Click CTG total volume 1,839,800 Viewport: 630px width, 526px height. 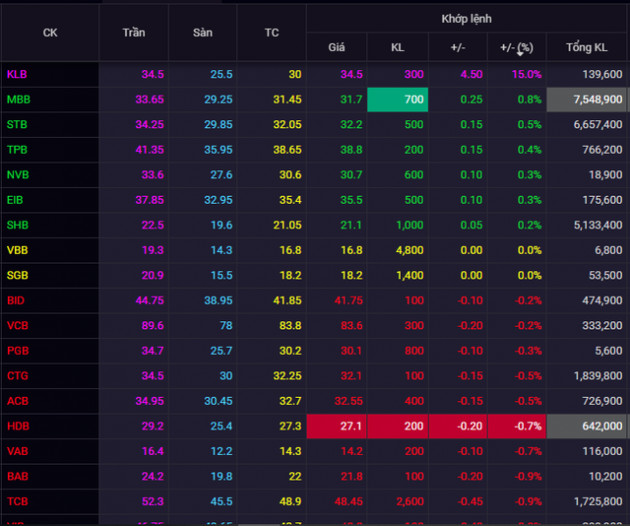598,376
